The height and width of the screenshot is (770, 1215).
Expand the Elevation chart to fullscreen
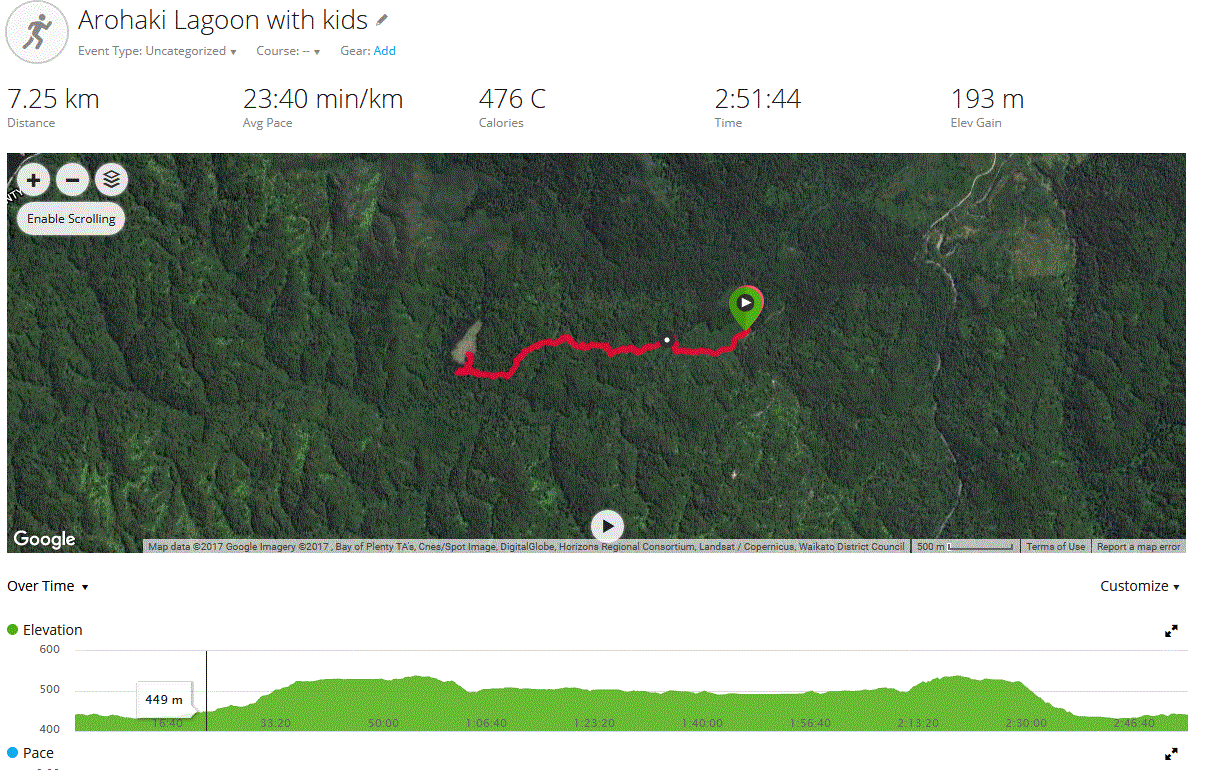[x=1171, y=631]
